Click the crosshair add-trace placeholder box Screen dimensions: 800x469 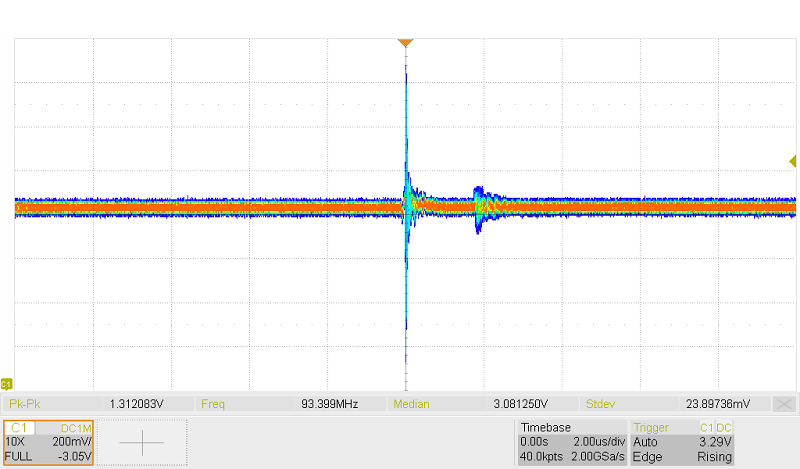[145, 442]
